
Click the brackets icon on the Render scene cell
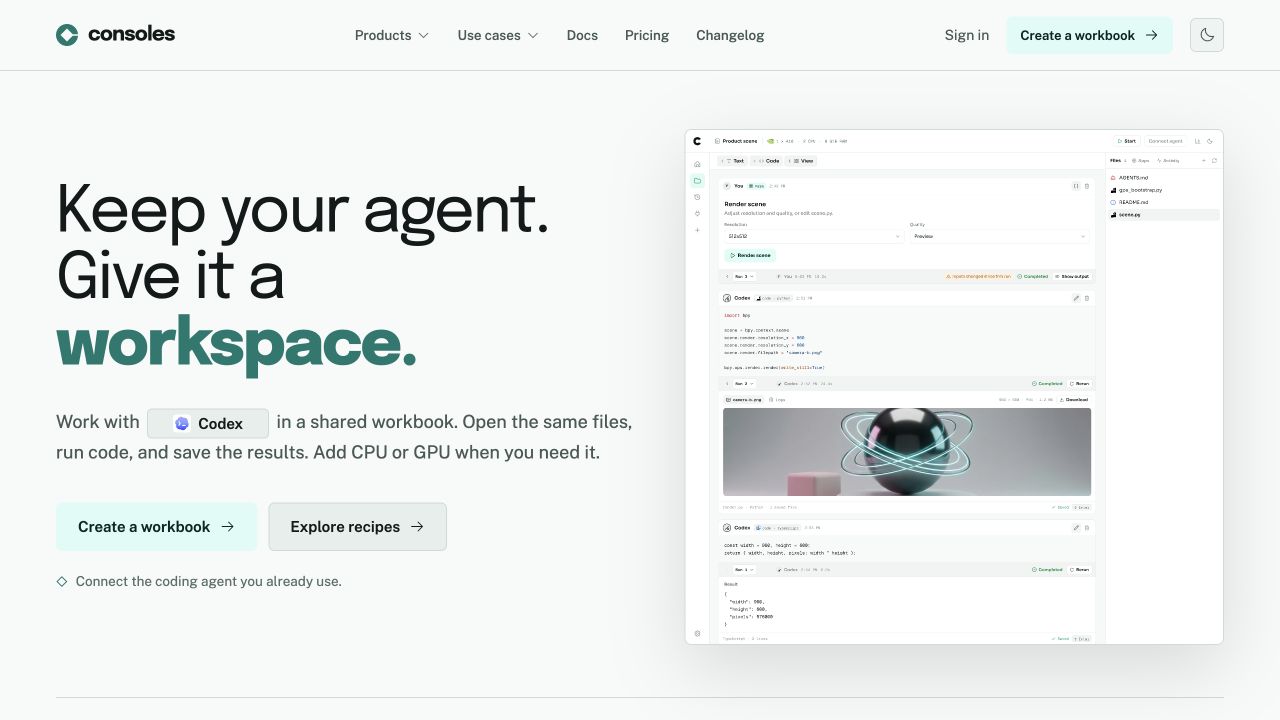(1076, 186)
